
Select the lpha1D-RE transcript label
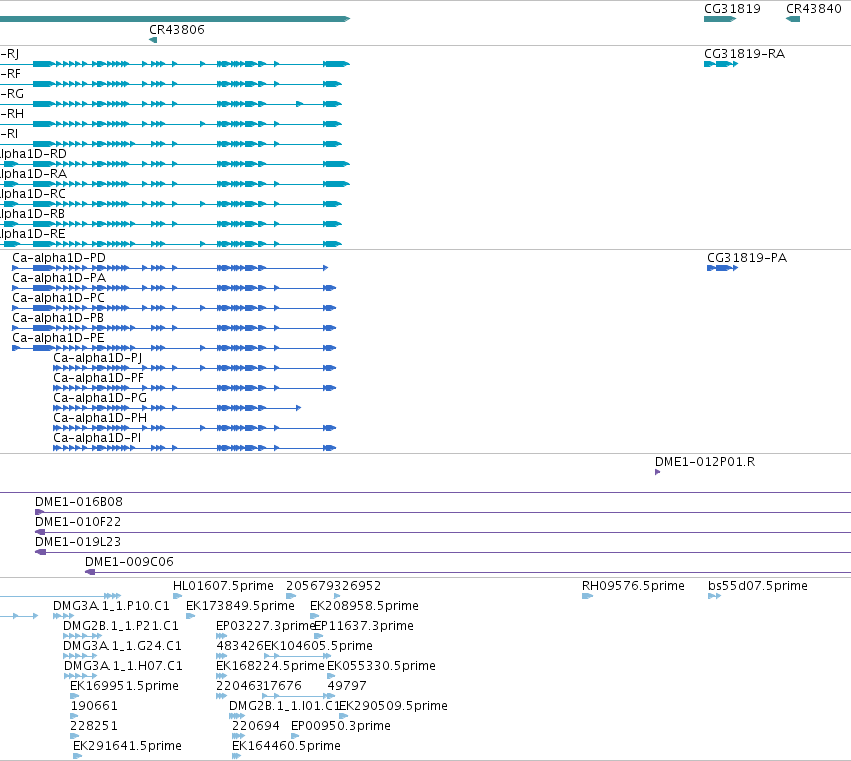(33, 234)
